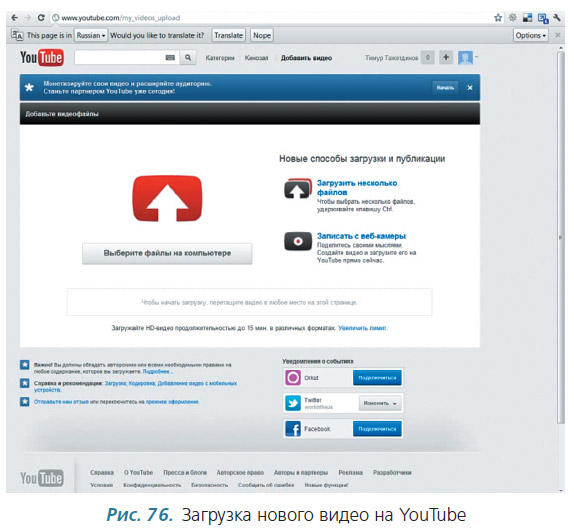This screenshot has width=574, height=532.
Task: Open Загрузить несколько файлов link
Action: coord(357,187)
